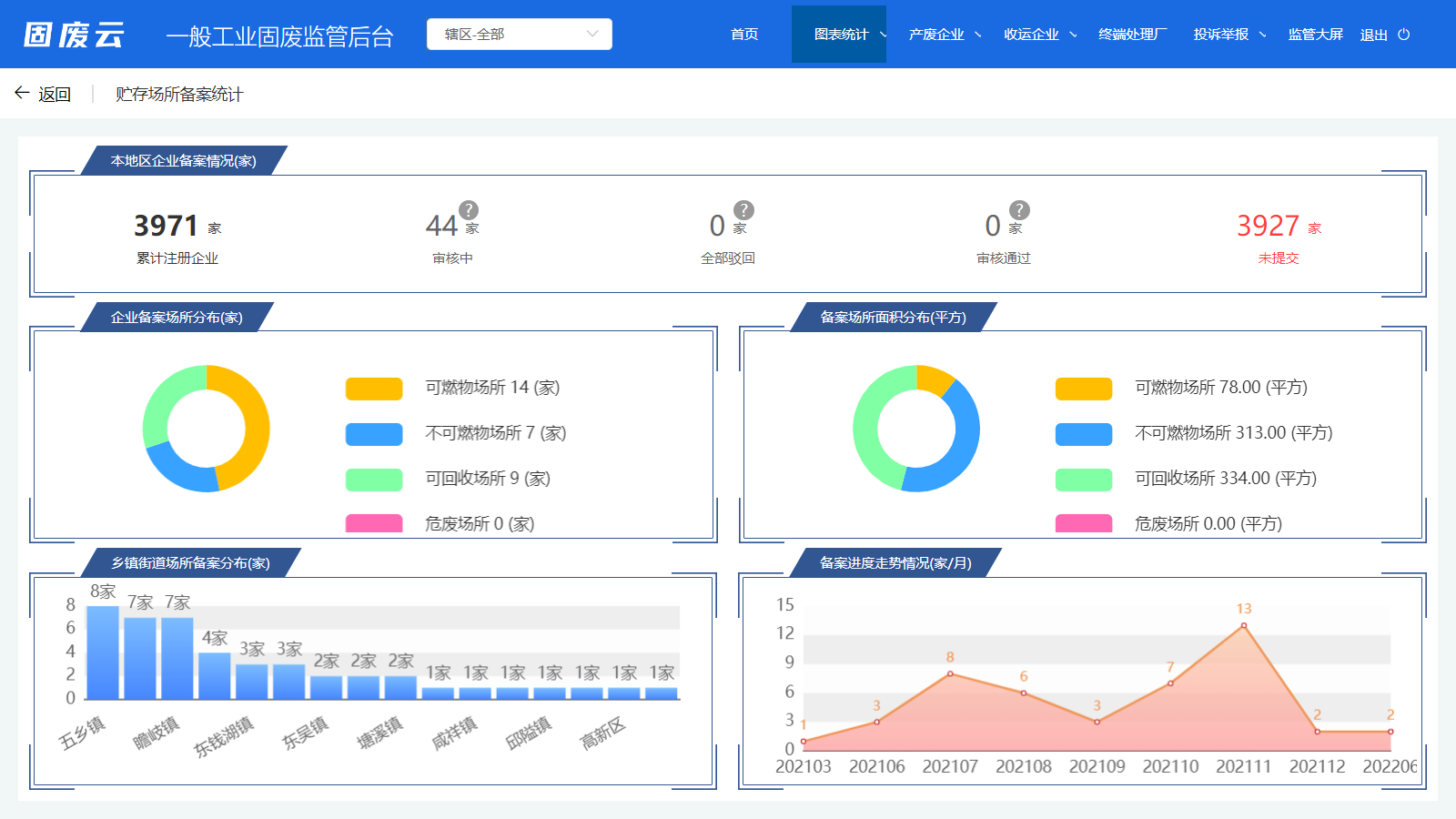Click the 固废云 logo
This screenshot has height=819, width=1456.
click(74, 35)
